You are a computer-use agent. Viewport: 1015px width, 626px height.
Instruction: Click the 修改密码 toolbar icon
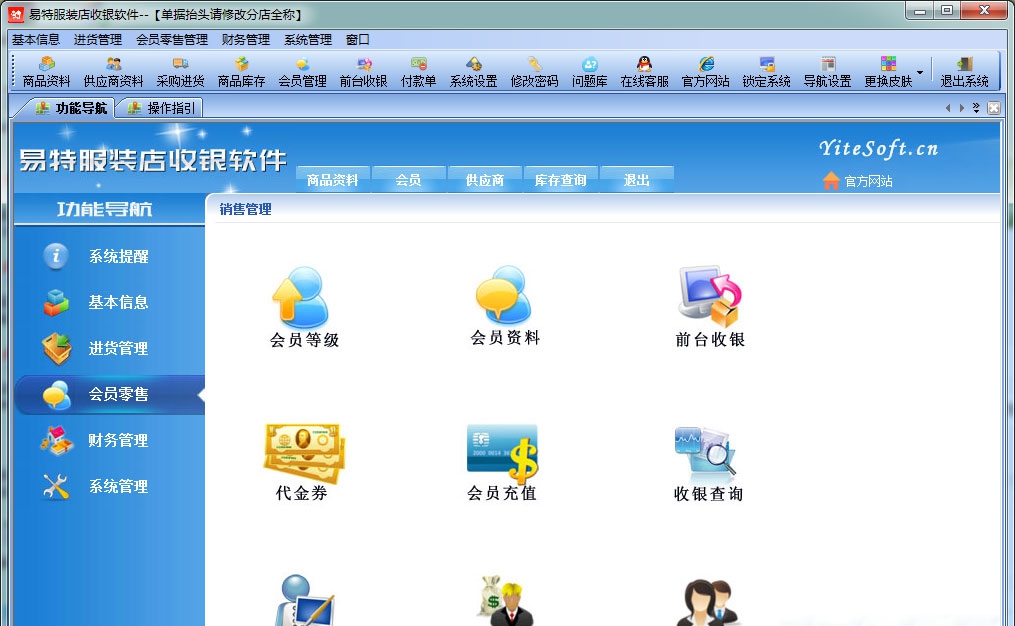tap(533, 71)
